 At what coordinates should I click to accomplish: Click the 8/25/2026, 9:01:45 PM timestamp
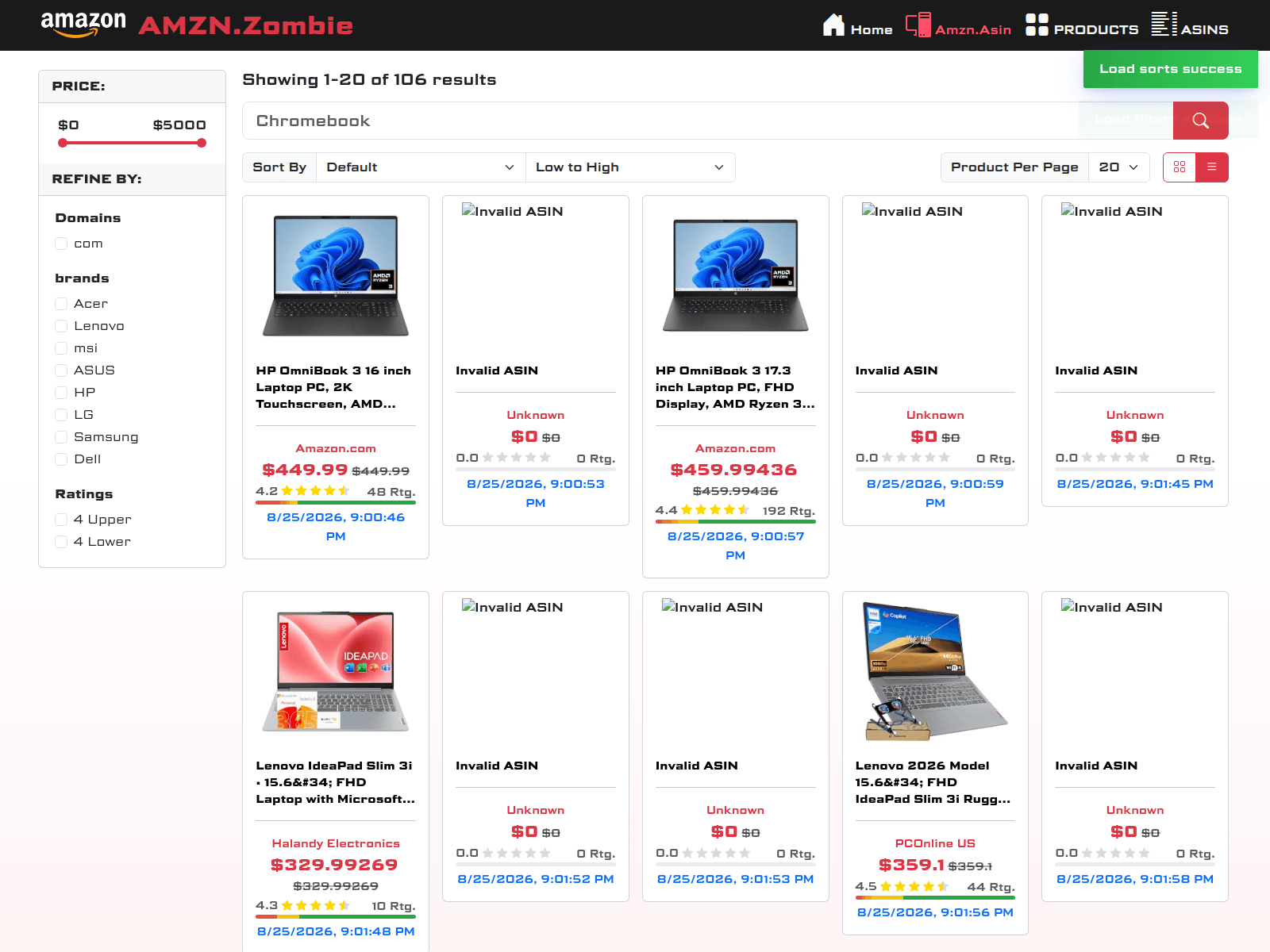(1135, 484)
